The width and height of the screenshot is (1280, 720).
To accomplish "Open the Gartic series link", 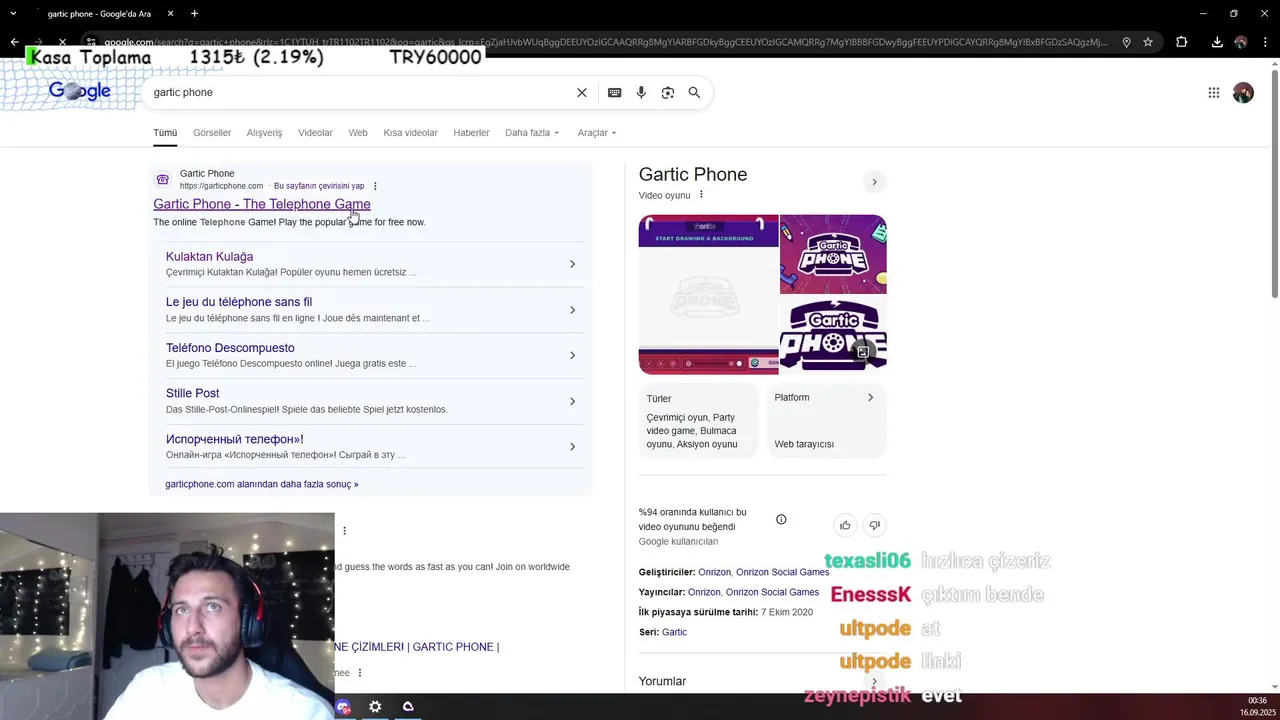I will click(x=674, y=632).
